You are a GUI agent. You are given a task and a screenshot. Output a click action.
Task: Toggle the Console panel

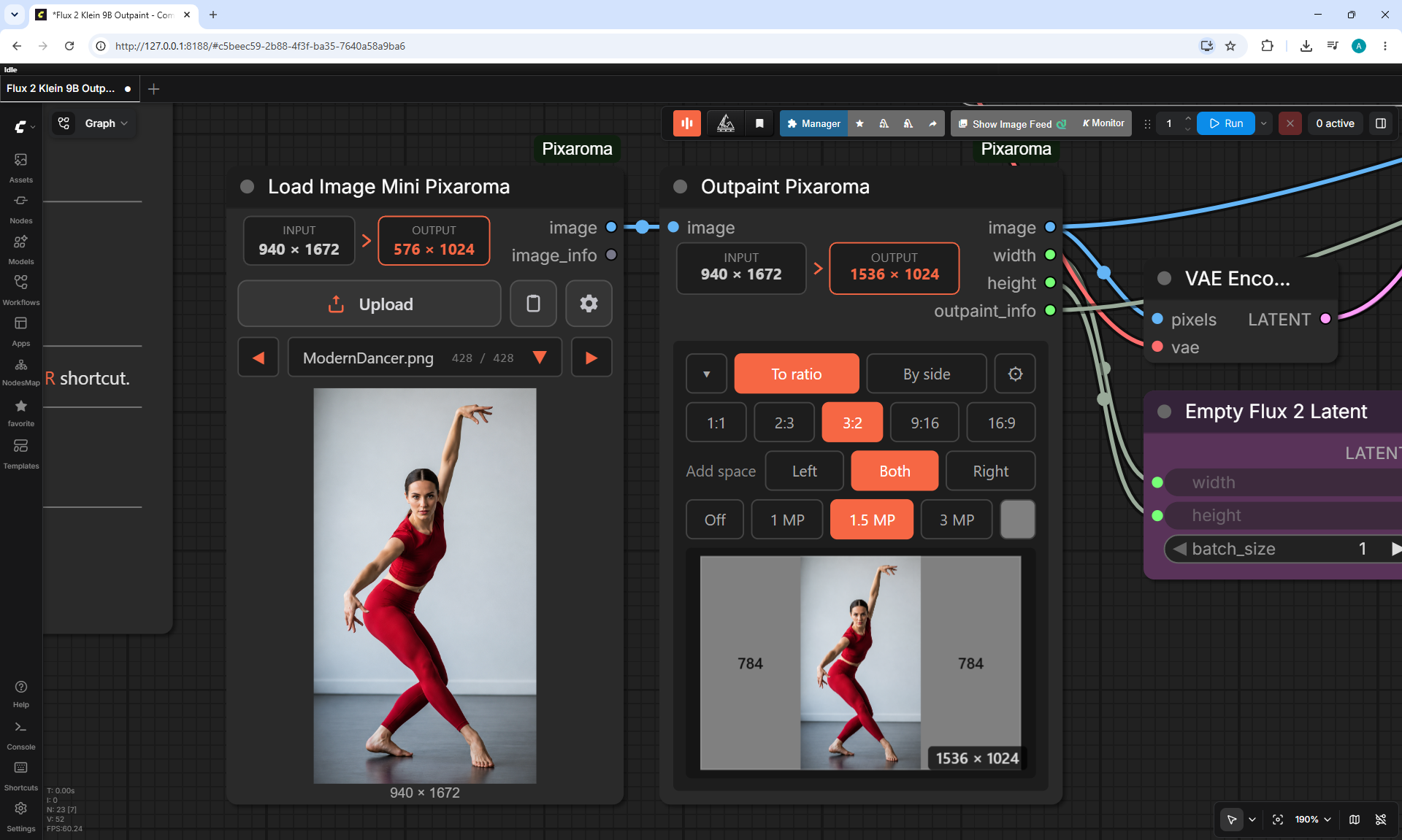click(21, 735)
